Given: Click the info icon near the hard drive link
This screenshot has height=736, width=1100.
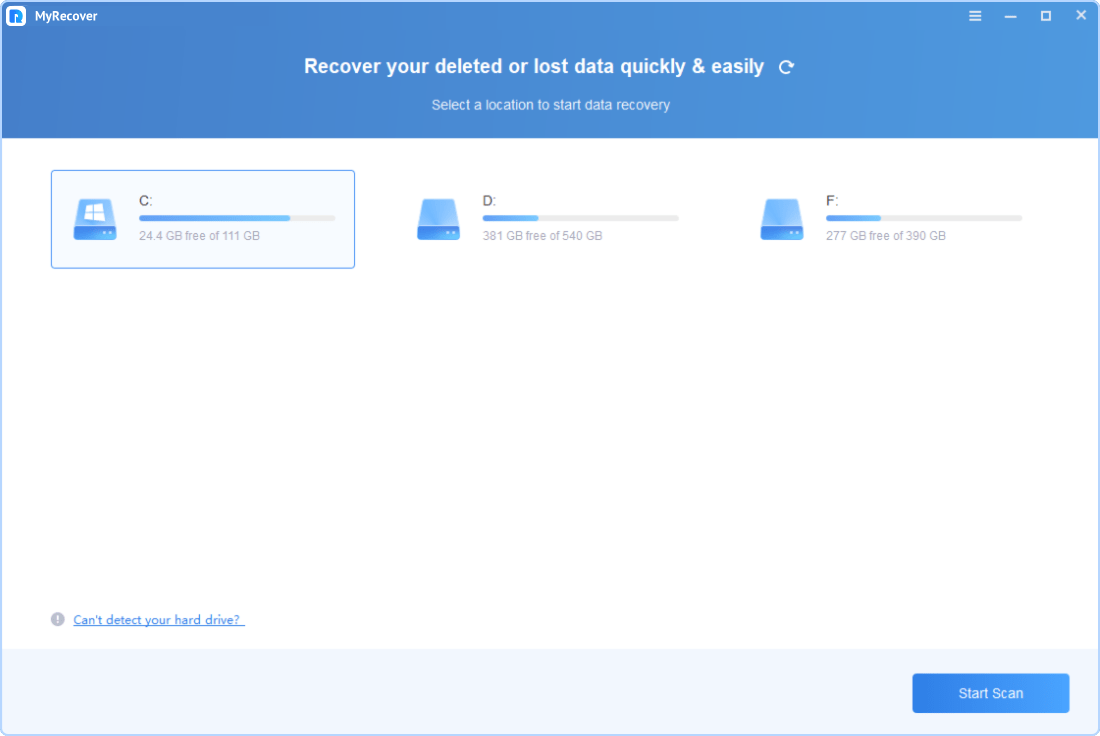Looking at the screenshot, I should tap(57, 619).
